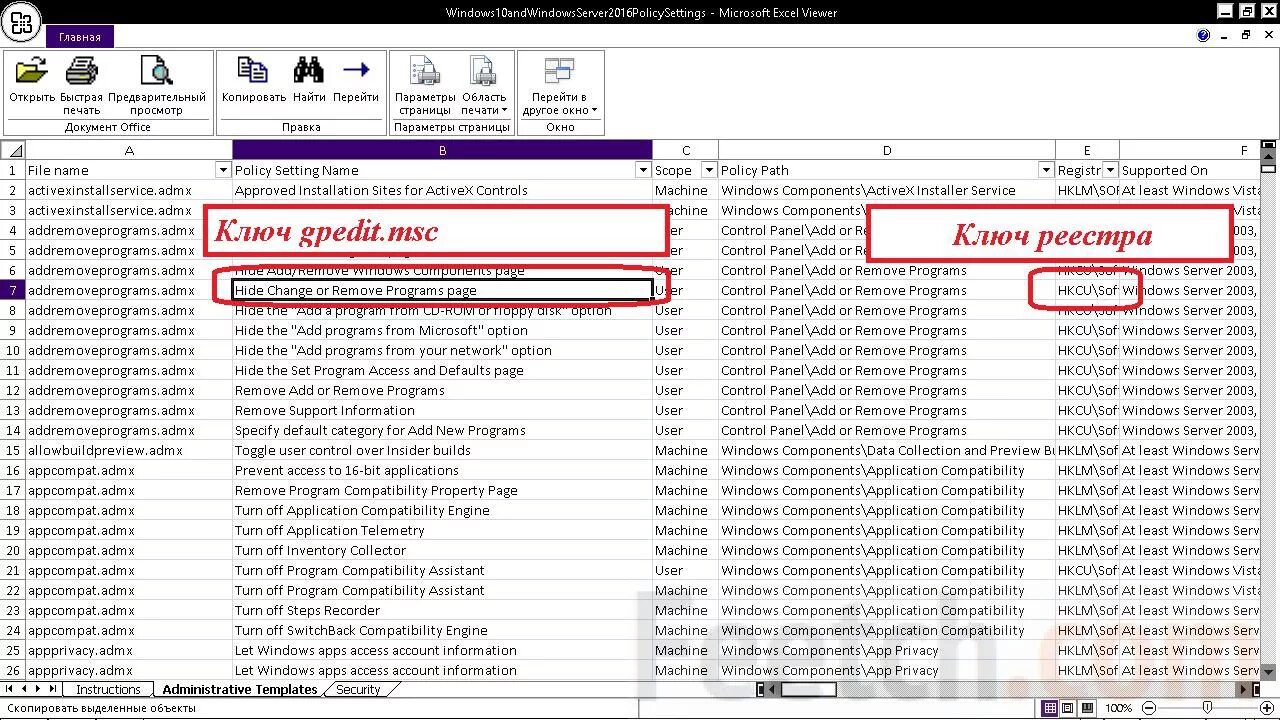Screen dimensions: 1280x720
Task: Select column B header
Action: pos(442,150)
